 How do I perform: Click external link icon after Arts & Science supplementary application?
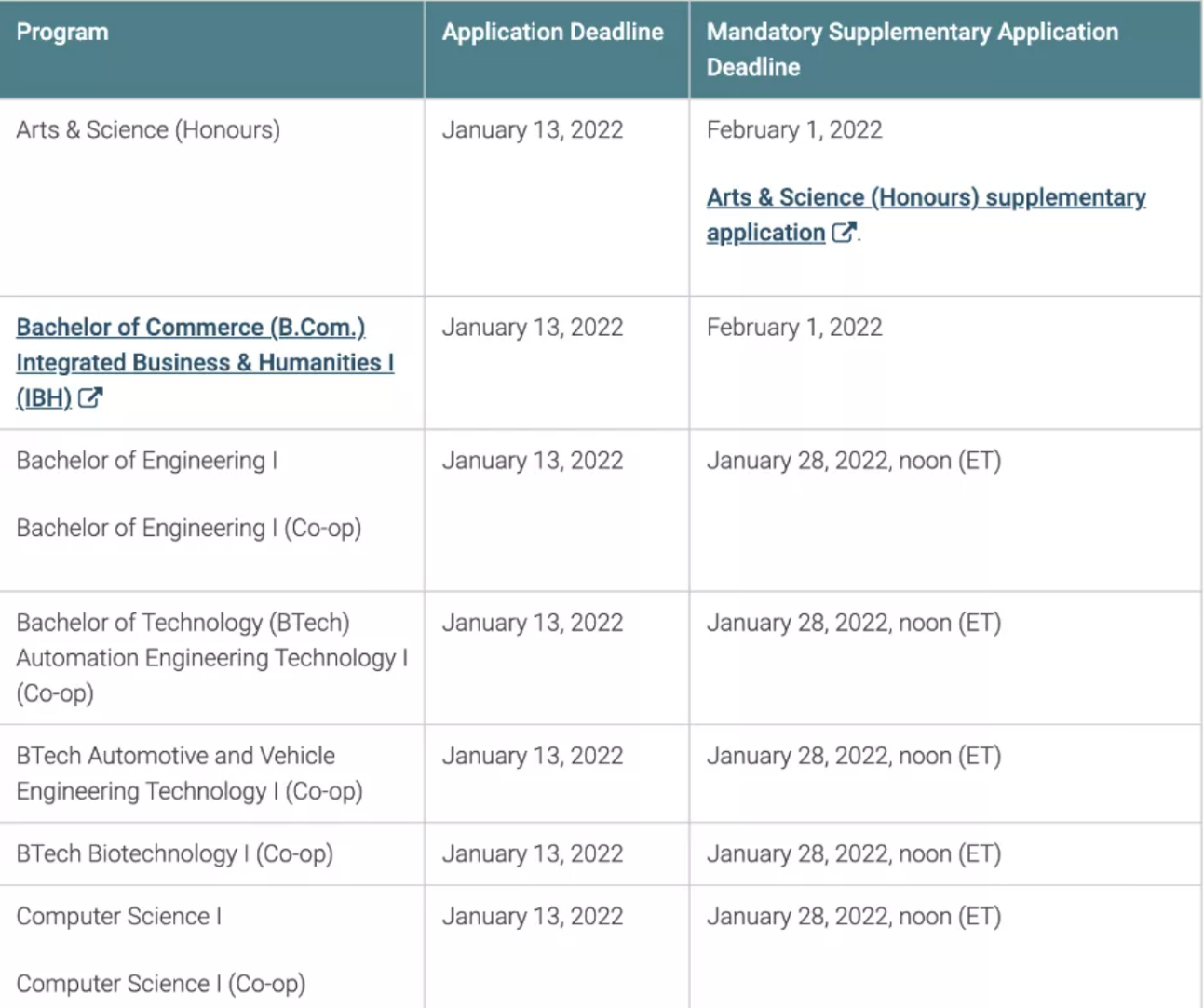[x=843, y=233]
